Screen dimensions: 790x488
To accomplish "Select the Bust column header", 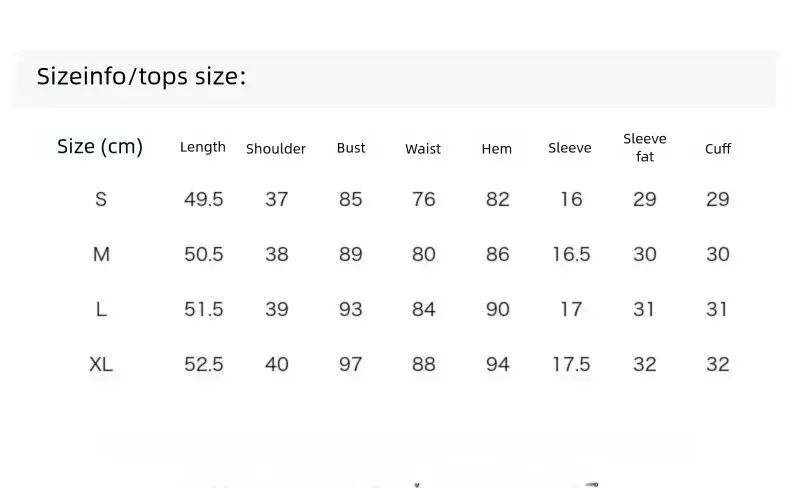I will coord(351,148).
